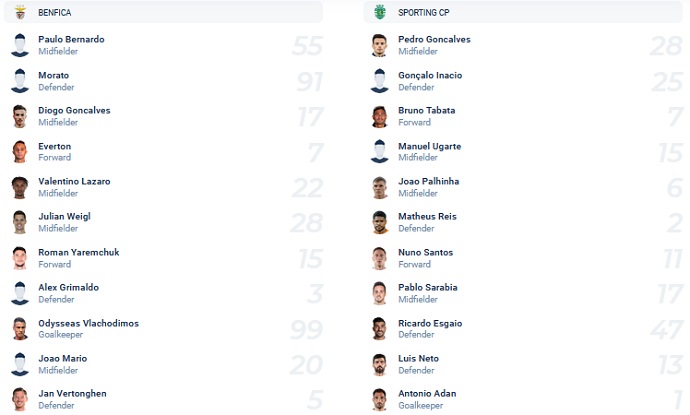Click Everton's player avatar
The image size is (690, 415).
20,152
